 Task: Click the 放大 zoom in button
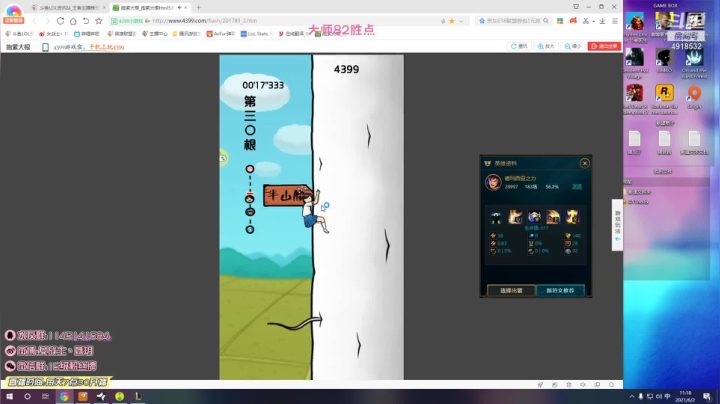[546, 46]
